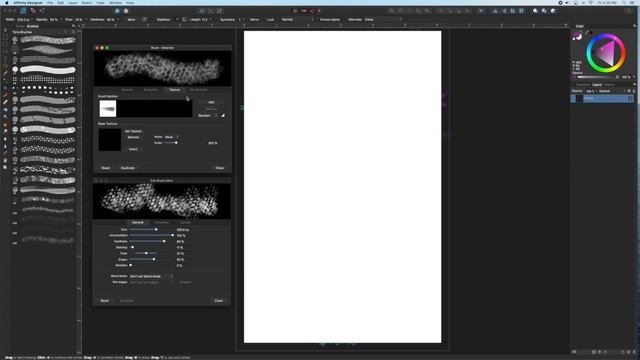Click the Add button for brush nozzles
Screen dimensions: 640x360
211,102
